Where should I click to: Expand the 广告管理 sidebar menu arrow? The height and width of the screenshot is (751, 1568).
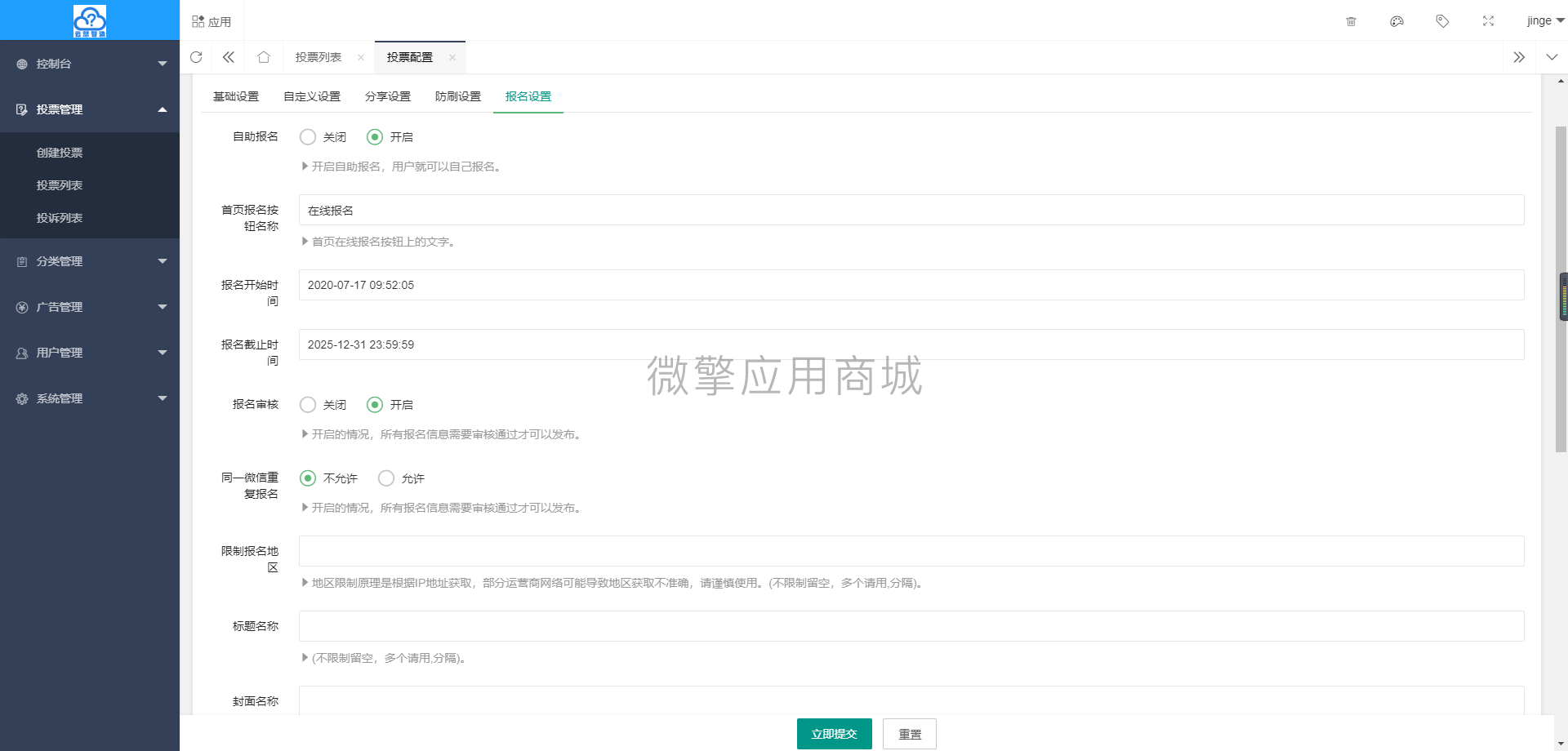pos(163,307)
